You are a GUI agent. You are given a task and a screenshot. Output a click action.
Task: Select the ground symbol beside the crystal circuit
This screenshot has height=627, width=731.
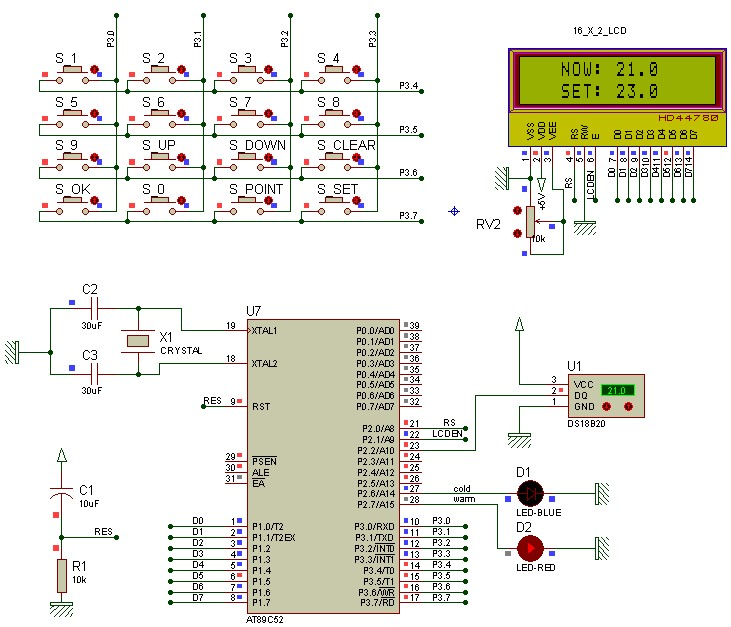click(12, 352)
